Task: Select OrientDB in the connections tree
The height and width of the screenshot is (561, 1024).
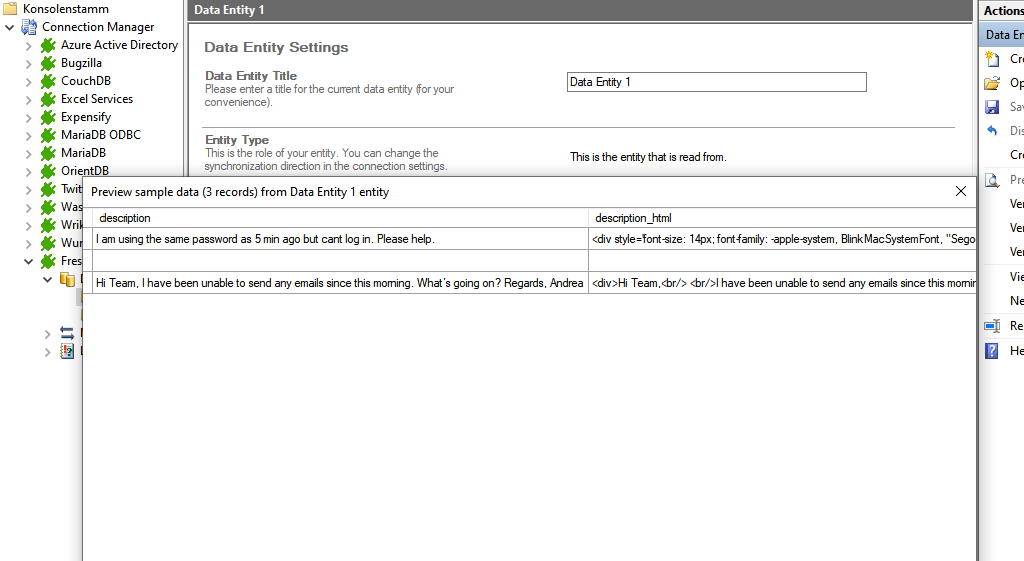Action: tap(84, 170)
